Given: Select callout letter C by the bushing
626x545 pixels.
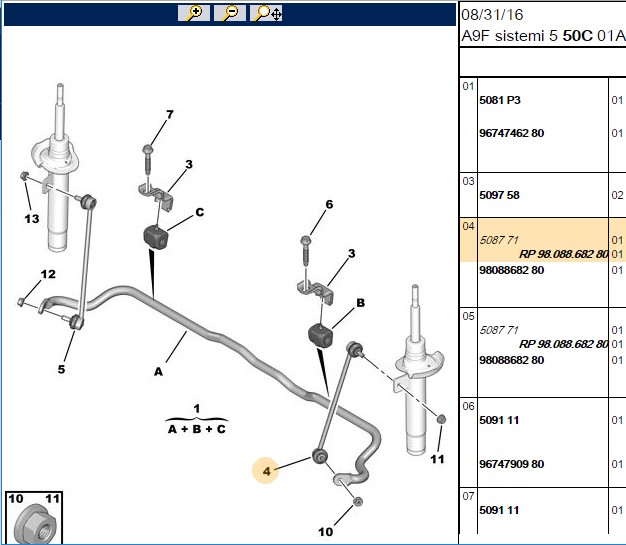Looking at the screenshot, I should pyautogui.click(x=200, y=212).
